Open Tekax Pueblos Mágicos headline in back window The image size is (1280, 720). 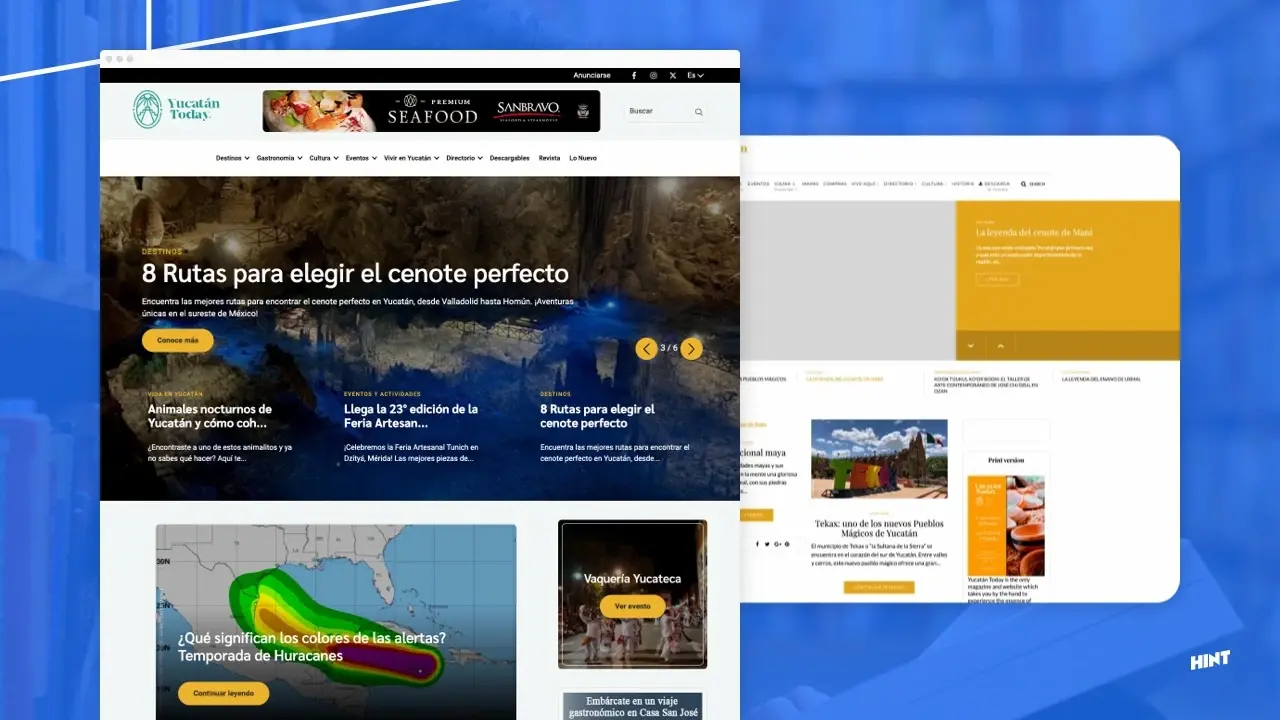[879, 528]
